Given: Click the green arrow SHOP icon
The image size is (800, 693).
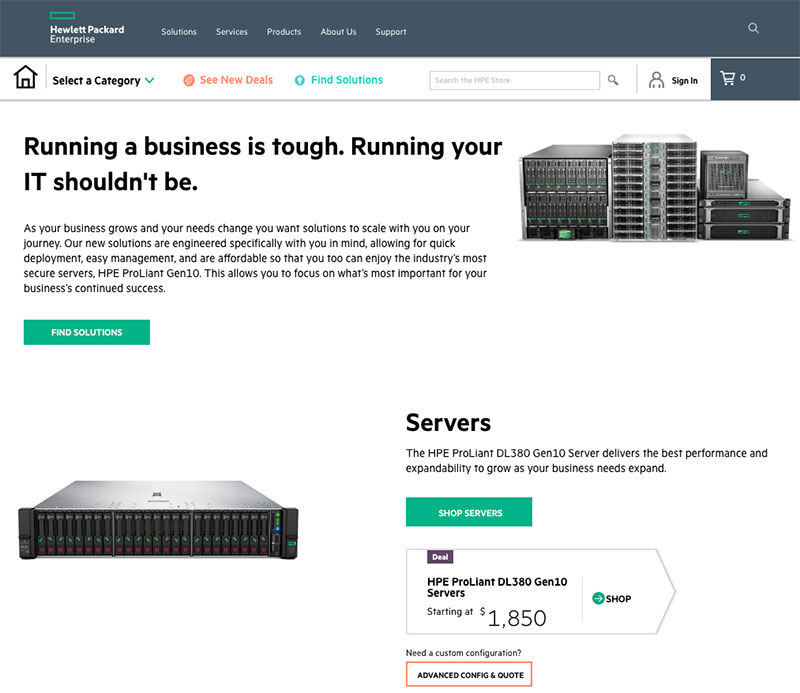Looking at the screenshot, I should [x=598, y=598].
